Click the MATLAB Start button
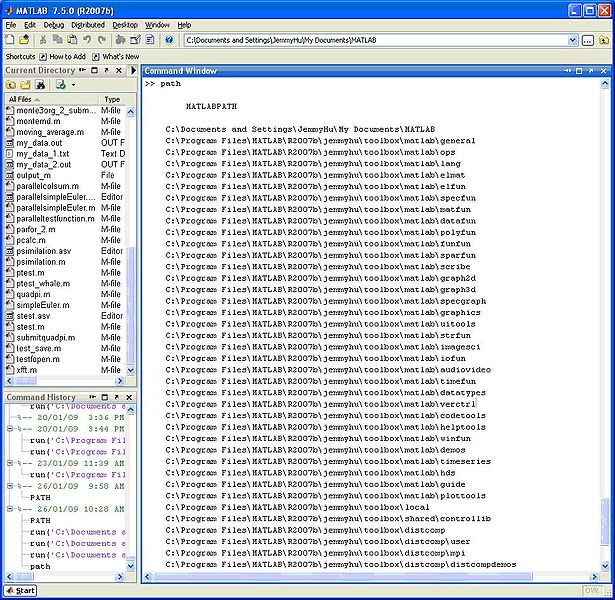This screenshot has height=600, width=615. (x=20, y=591)
